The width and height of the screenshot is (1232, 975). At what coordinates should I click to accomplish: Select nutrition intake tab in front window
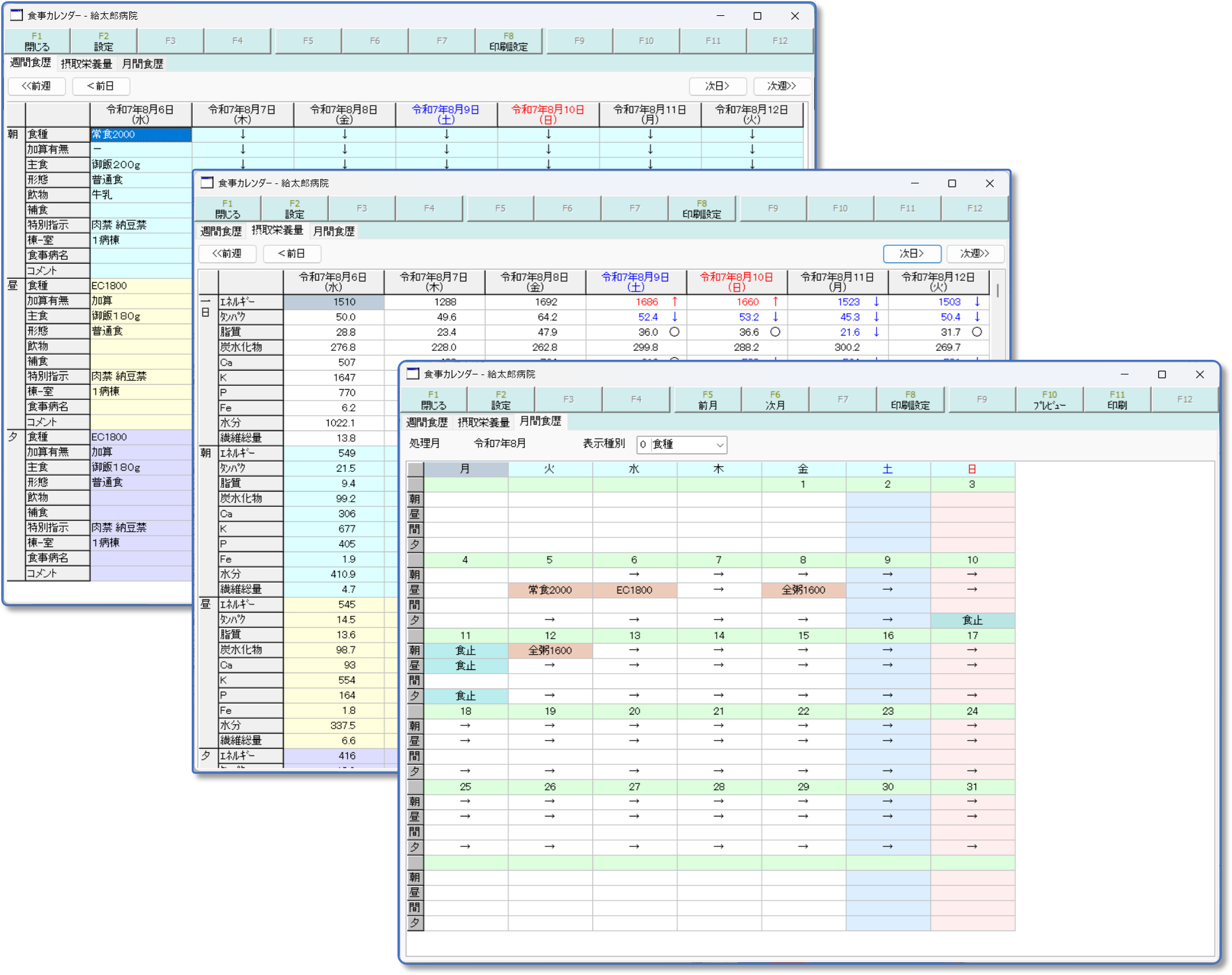click(x=483, y=422)
